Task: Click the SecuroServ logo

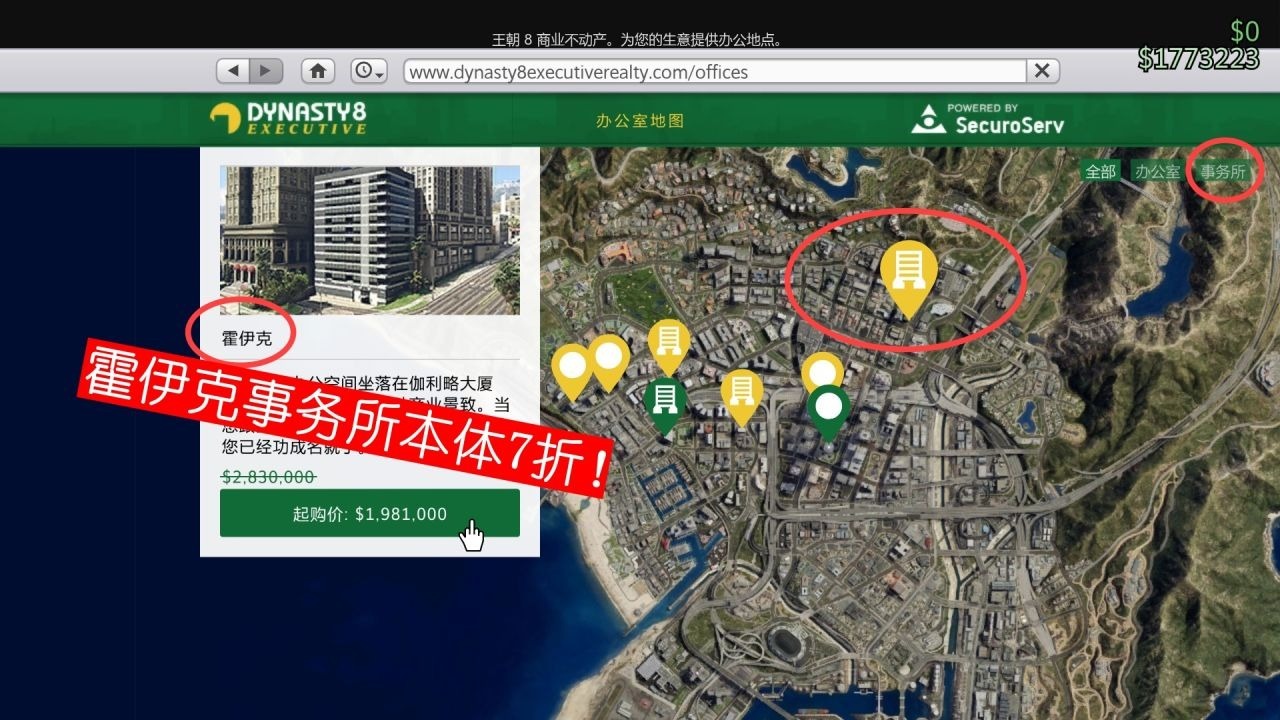Action: 988,119
